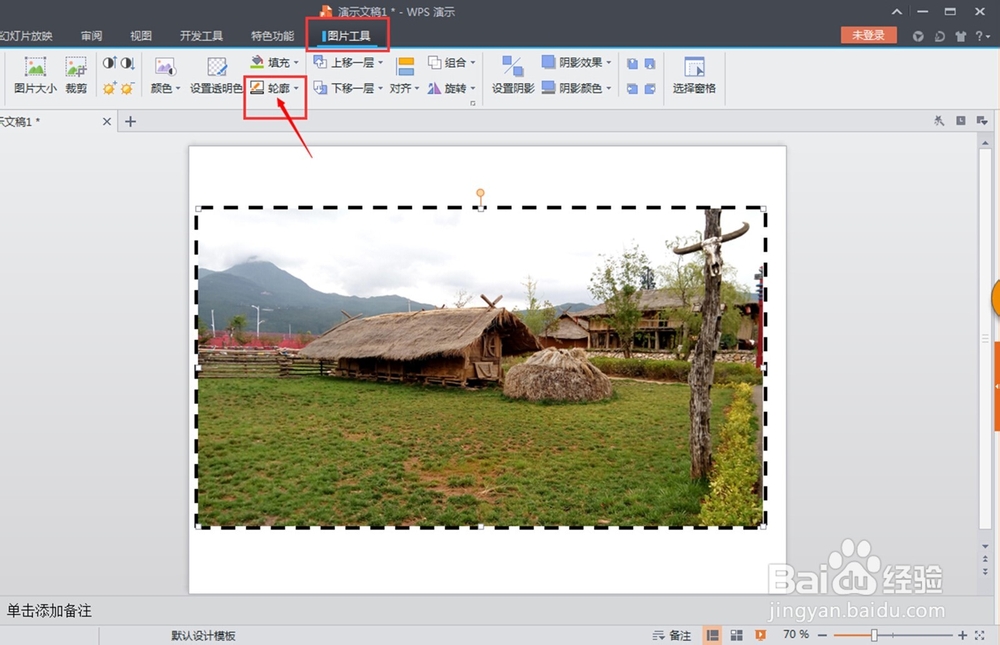
Task: Switch to the 审阅 tab
Action: (92, 36)
